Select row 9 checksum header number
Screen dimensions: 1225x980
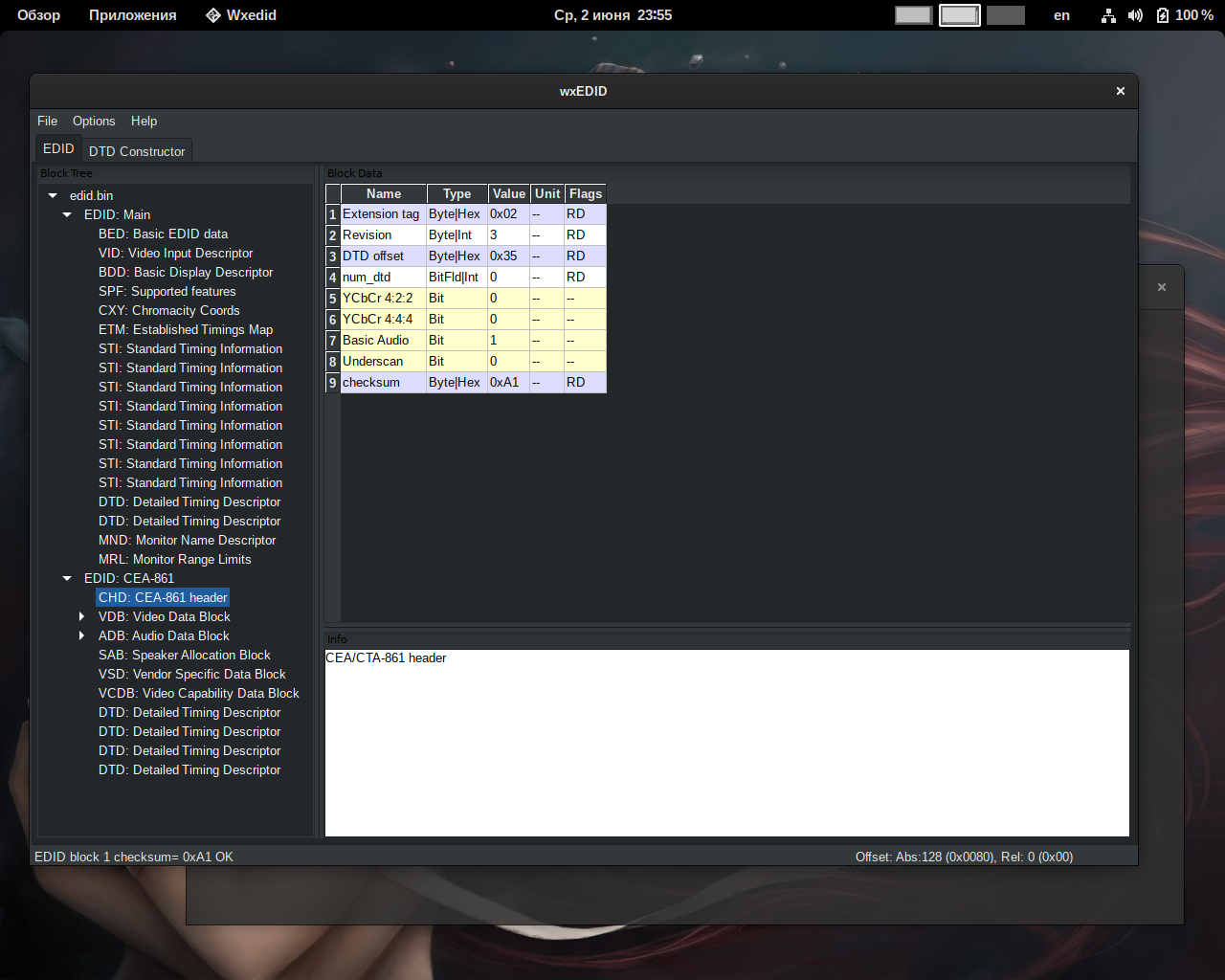(x=333, y=383)
